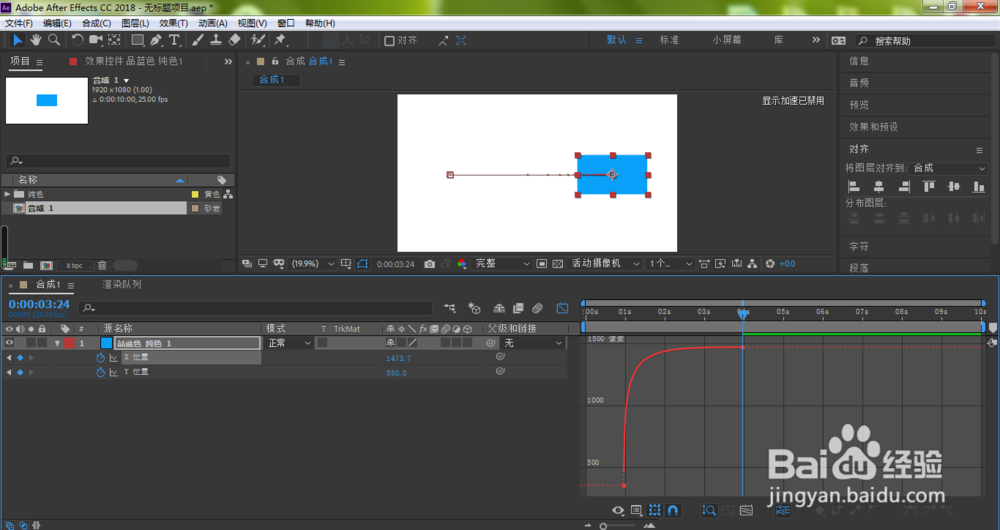Select the Zoom magnifier tool
Screen dimensions: 1000x530
(54, 40)
